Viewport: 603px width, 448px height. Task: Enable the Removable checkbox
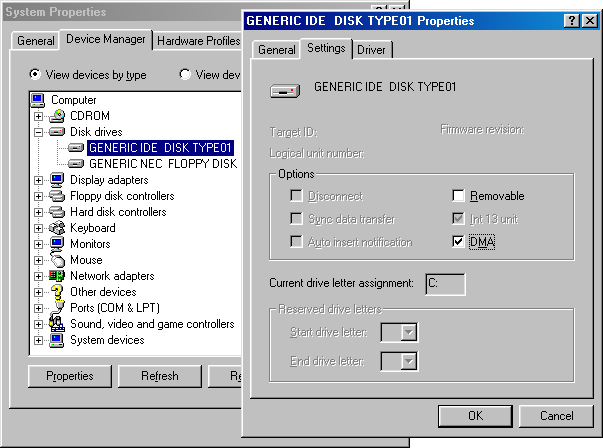pyautogui.click(x=458, y=196)
